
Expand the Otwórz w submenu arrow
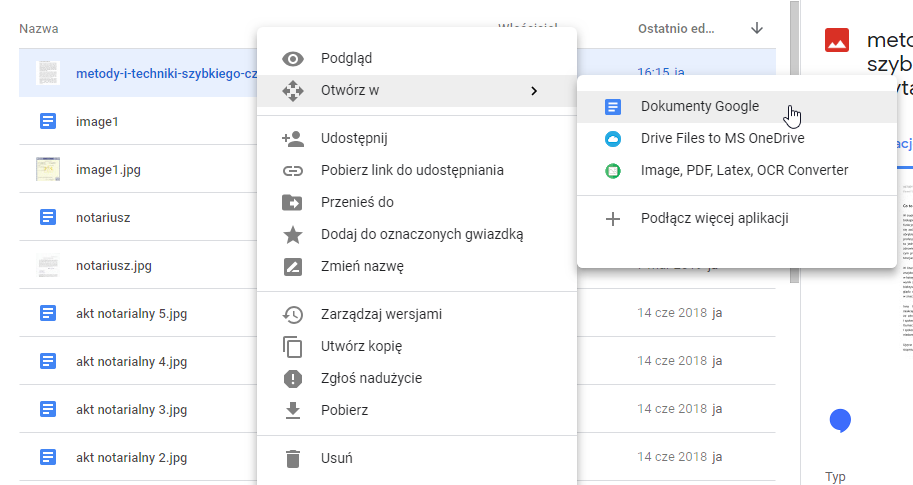click(534, 91)
